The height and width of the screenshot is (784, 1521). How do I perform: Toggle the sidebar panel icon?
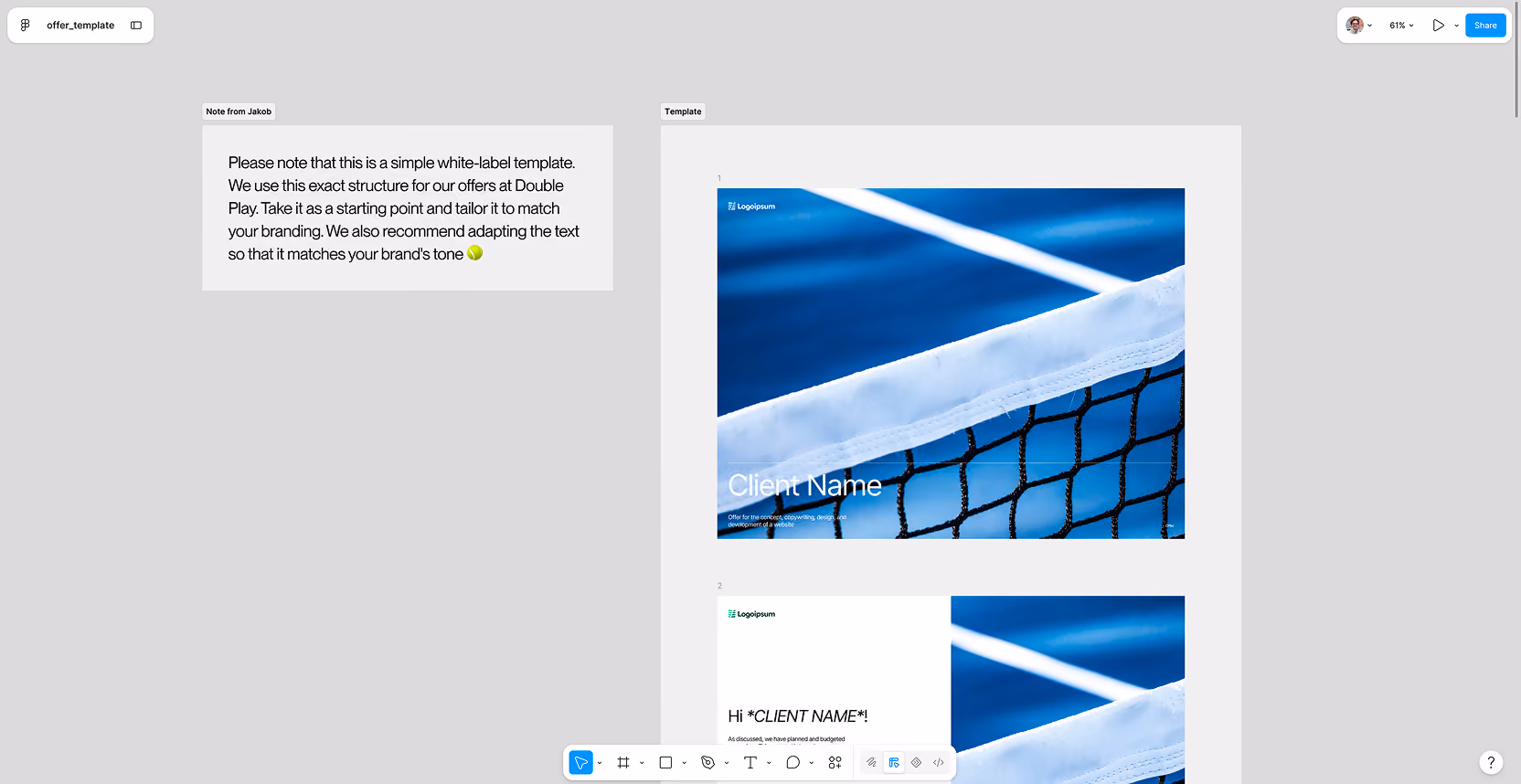(x=136, y=26)
